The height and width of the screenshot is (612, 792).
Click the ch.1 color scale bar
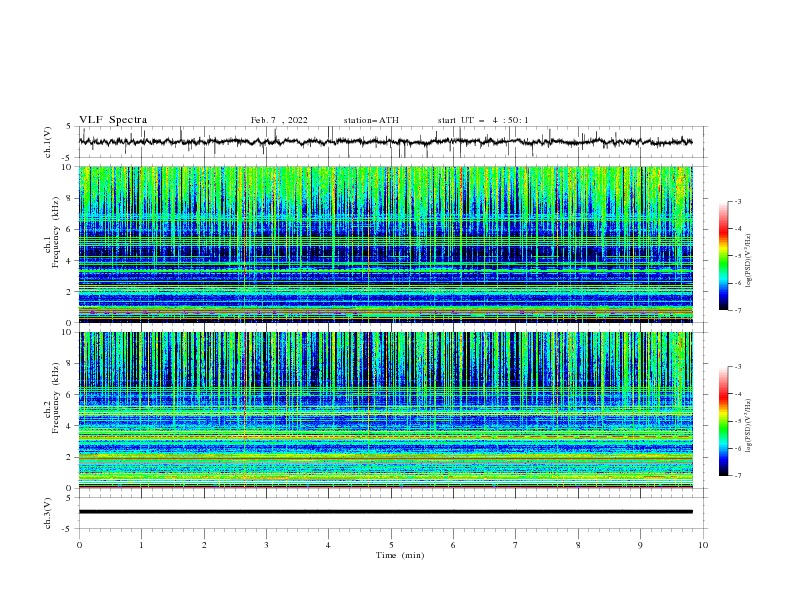pos(723,256)
